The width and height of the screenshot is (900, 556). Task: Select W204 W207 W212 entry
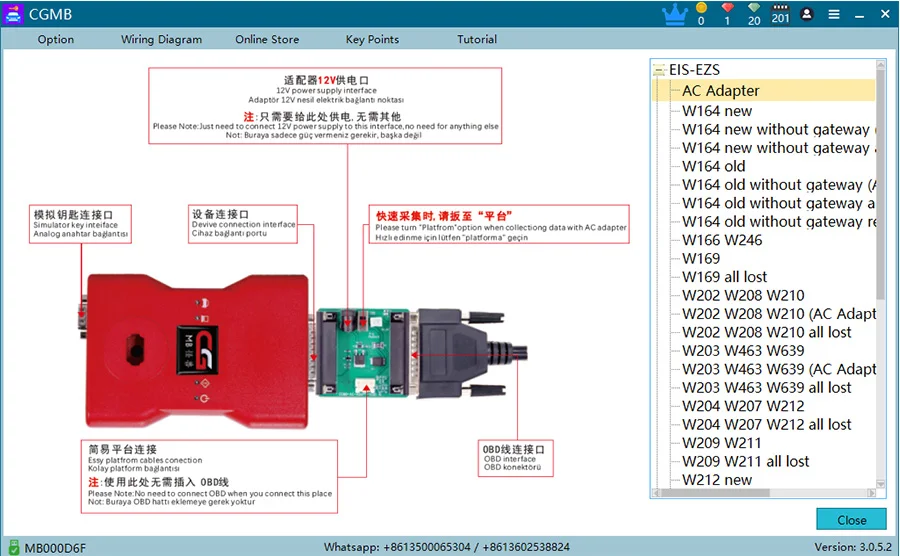click(x=743, y=406)
